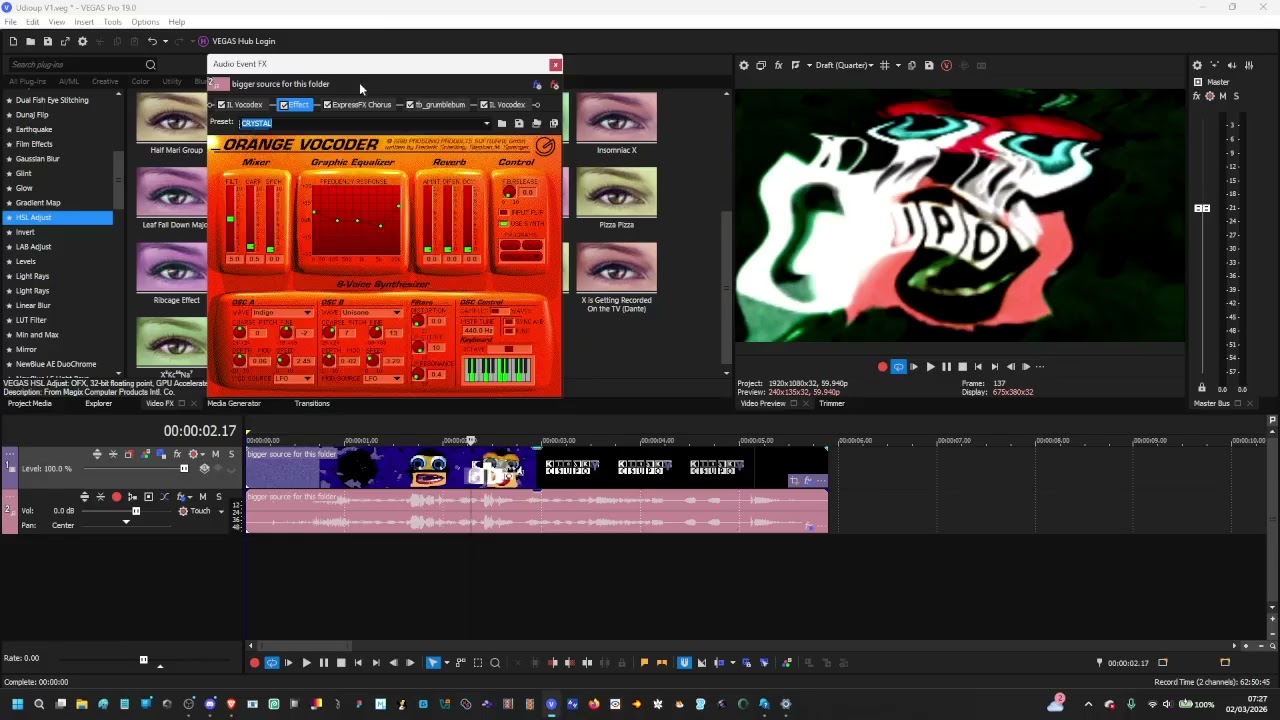Open undo history dropdown arrow
The width and height of the screenshot is (1280, 720).
point(164,41)
